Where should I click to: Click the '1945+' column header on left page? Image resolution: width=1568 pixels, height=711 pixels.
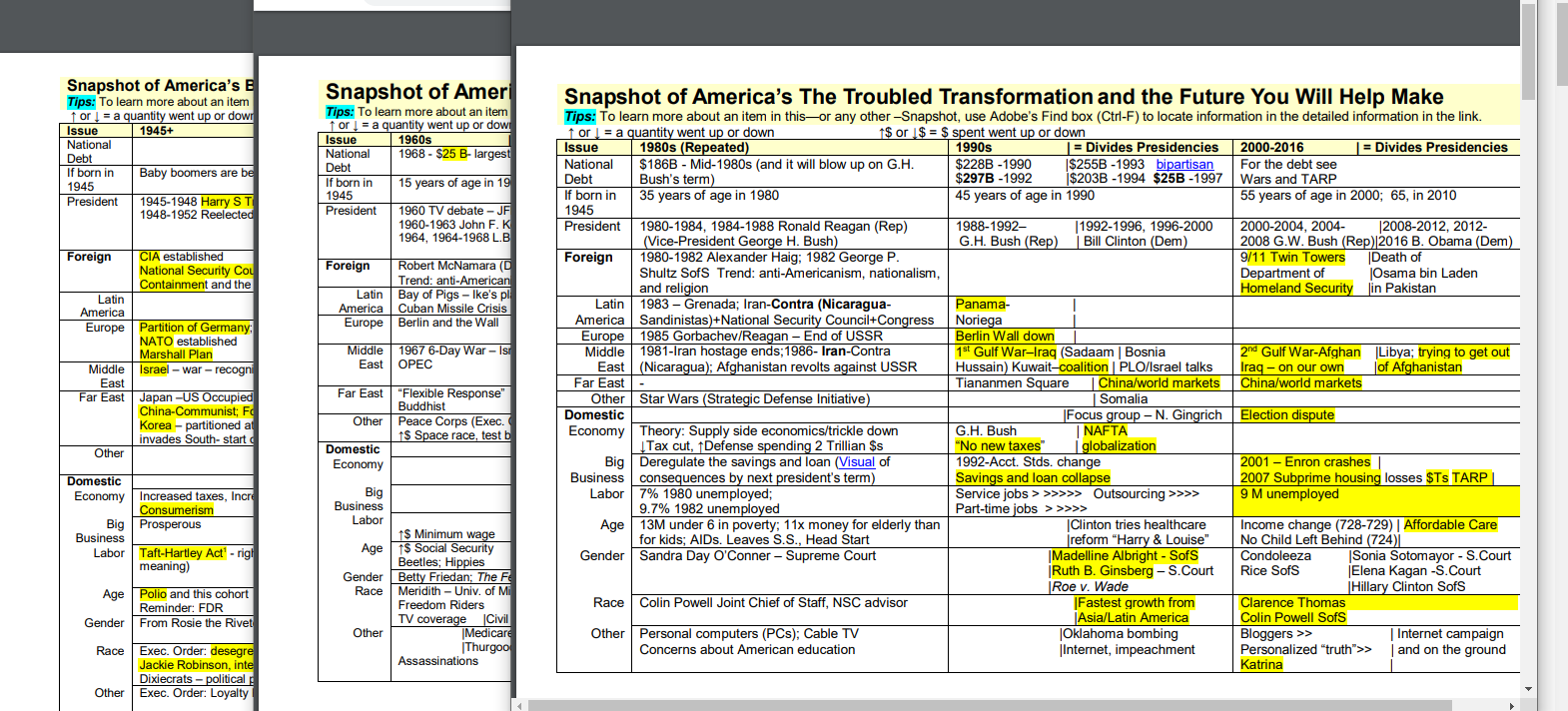pos(157,131)
